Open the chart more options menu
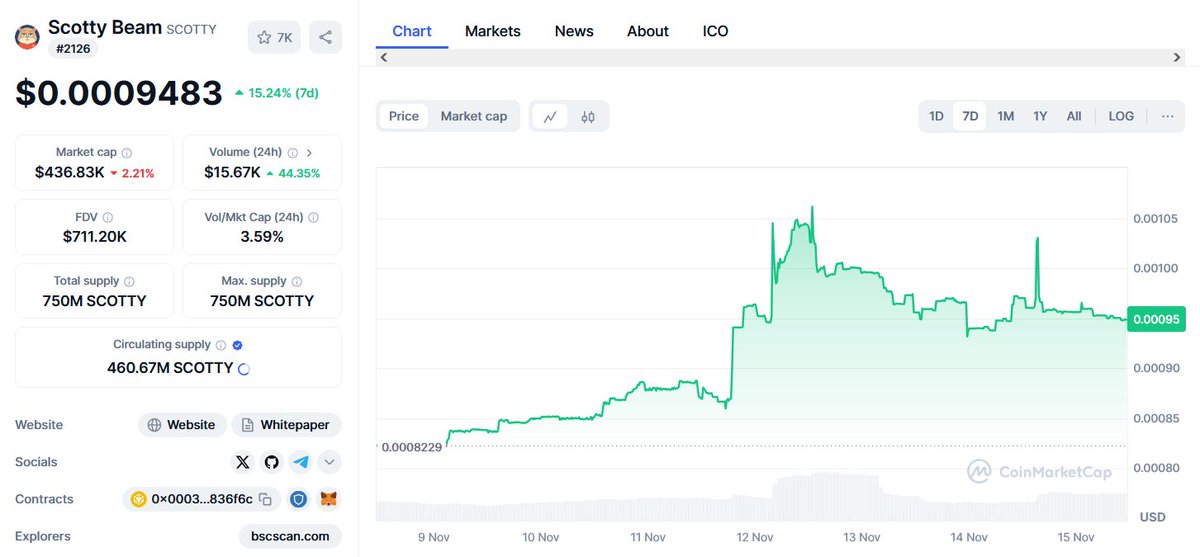Viewport: 1200px width, 557px height. point(1167,116)
